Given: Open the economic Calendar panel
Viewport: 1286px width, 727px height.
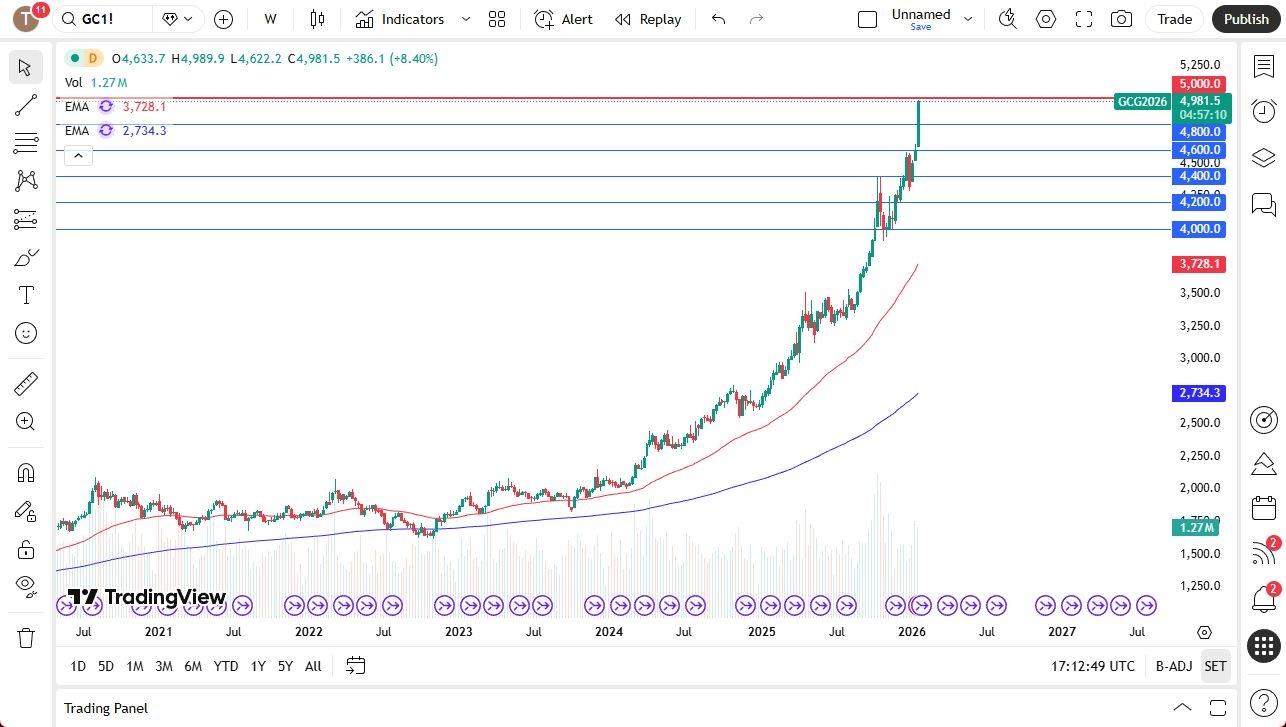Looking at the screenshot, I should click(x=1264, y=508).
